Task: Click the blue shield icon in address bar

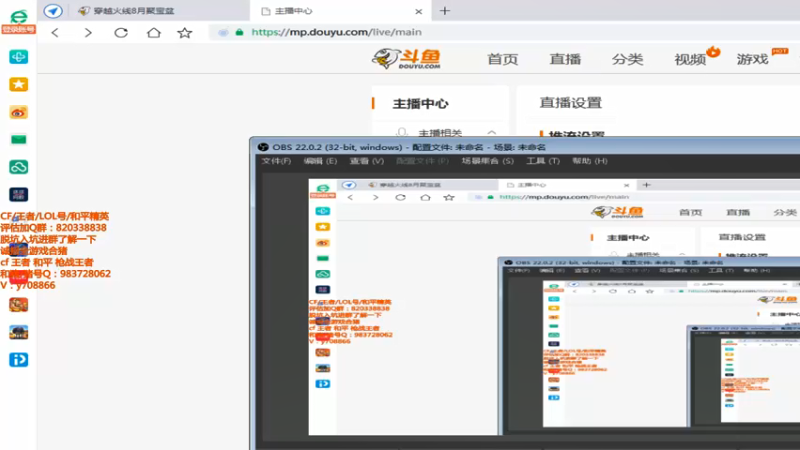Action: point(223,32)
